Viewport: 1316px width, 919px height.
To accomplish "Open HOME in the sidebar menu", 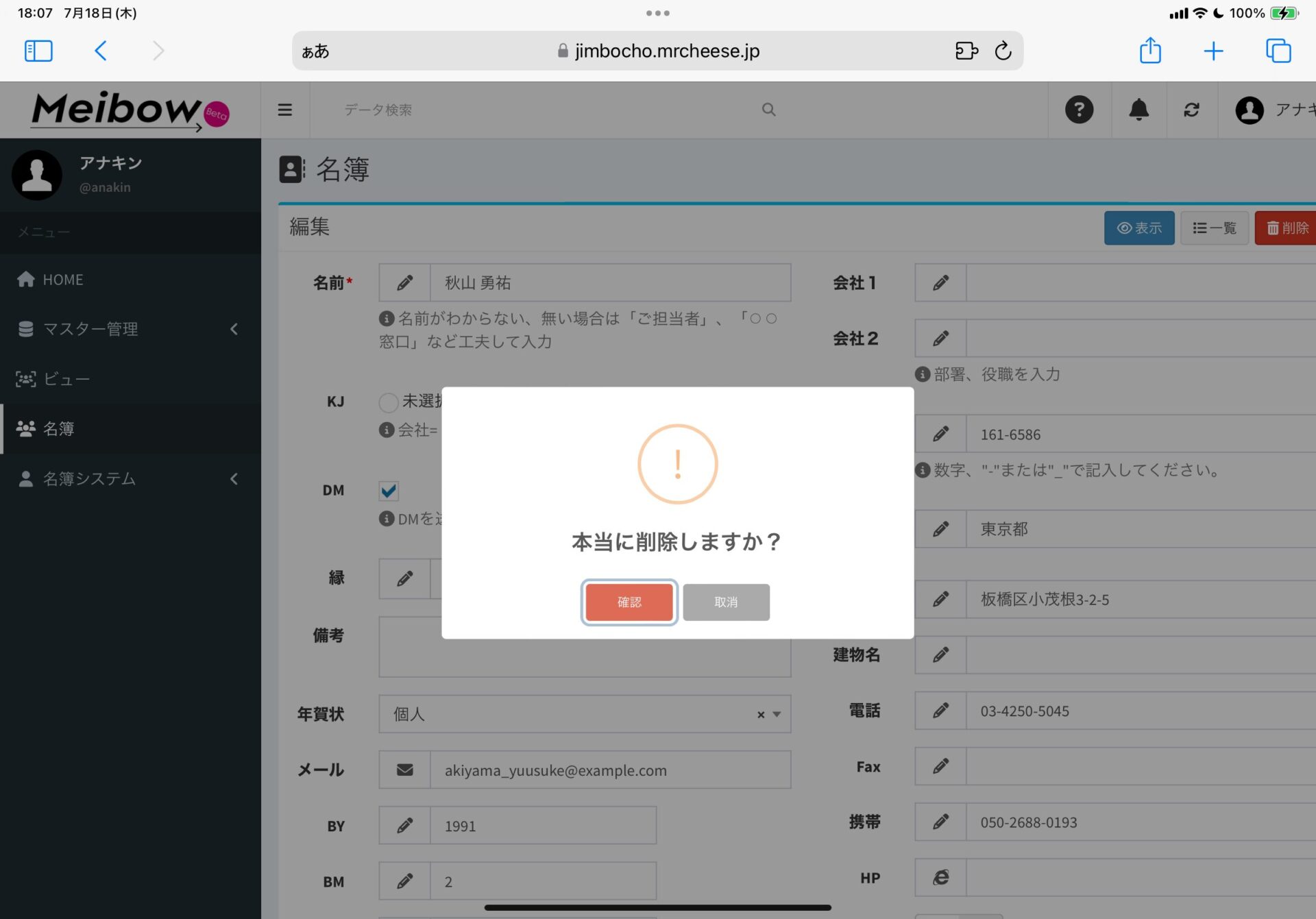I will 130,280.
